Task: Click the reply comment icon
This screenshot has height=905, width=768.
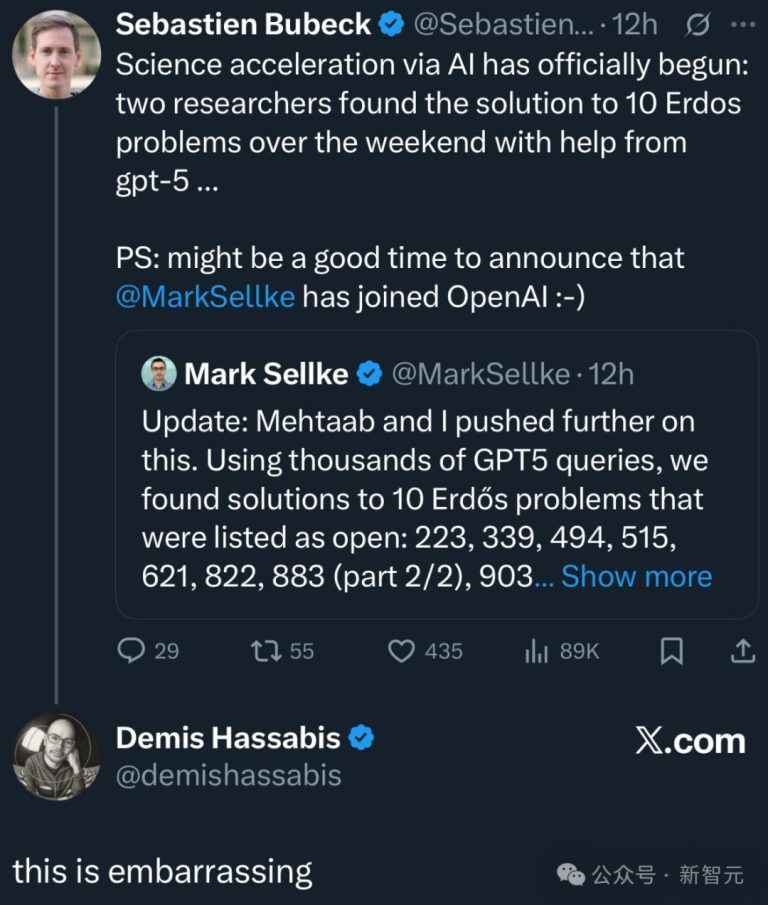Action: click(132, 651)
